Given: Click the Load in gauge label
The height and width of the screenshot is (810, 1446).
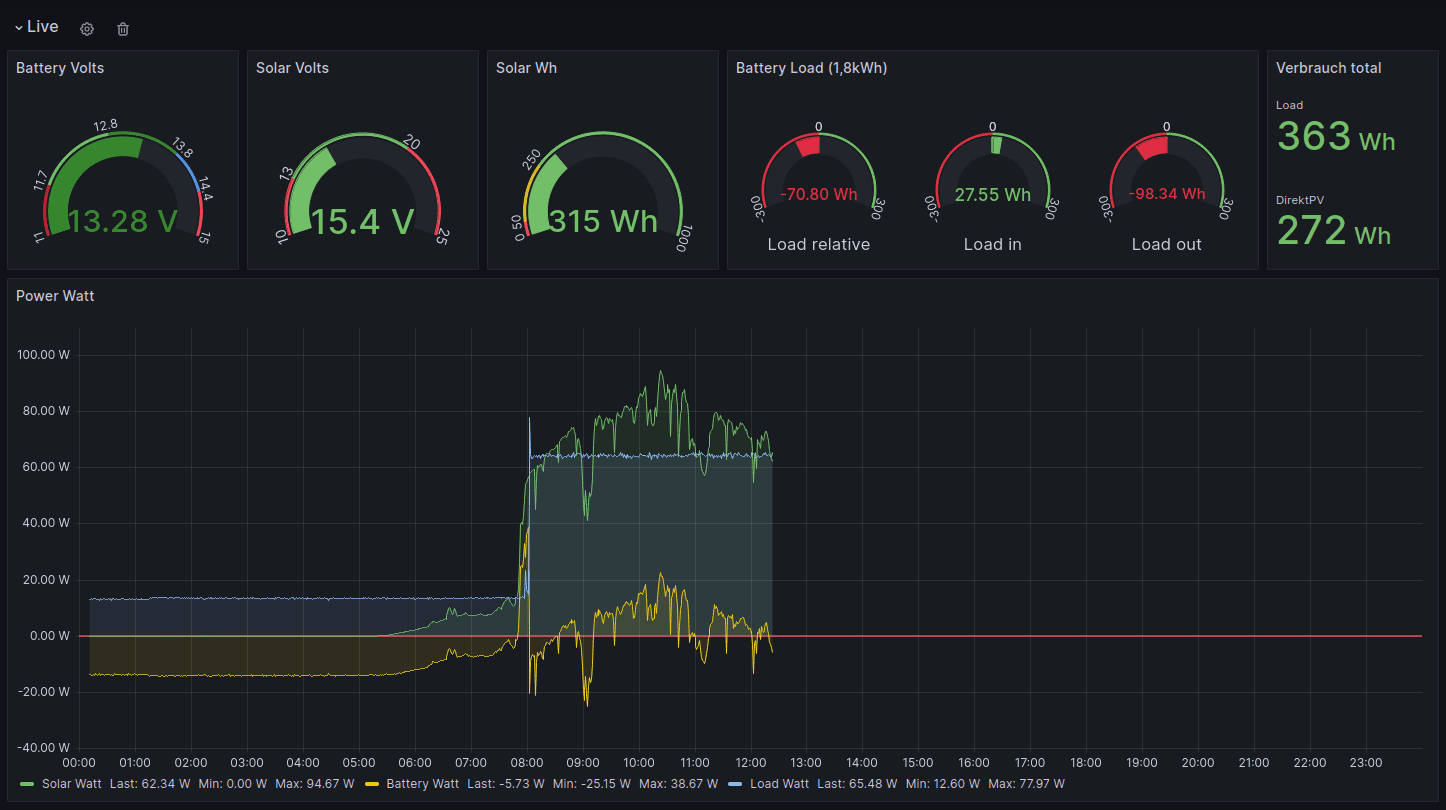Looking at the screenshot, I should [x=993, y=244].
